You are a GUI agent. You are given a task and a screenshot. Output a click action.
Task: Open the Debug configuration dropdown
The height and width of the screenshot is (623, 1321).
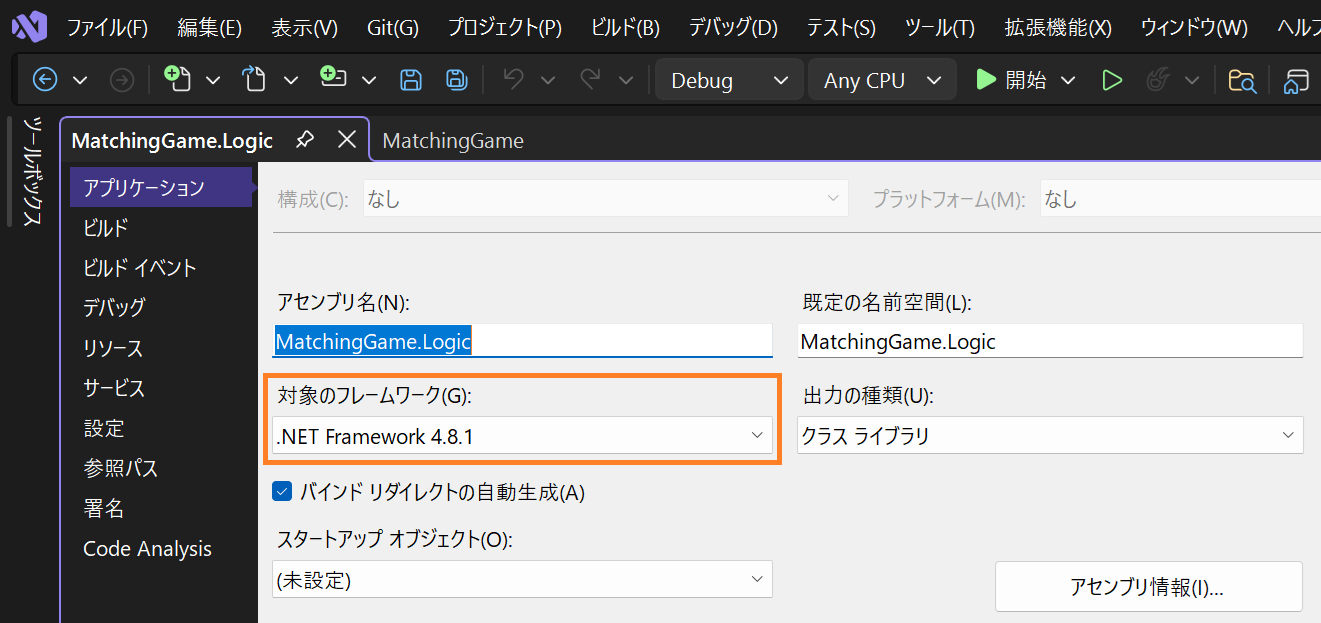729,79
